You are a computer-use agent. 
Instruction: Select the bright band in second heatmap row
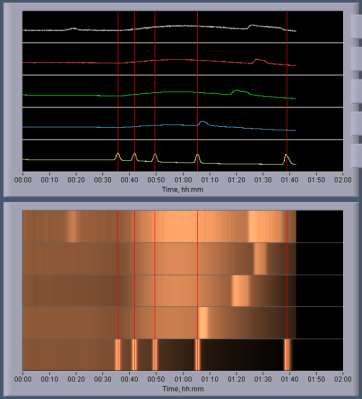pyautogui.click(x=260, y=259)
